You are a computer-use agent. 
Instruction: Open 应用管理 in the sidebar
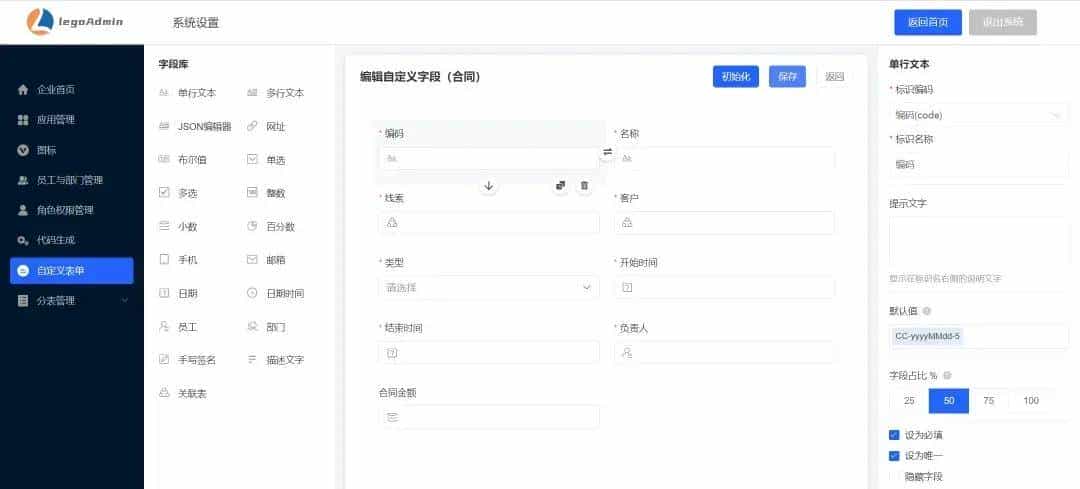(72, 120)
